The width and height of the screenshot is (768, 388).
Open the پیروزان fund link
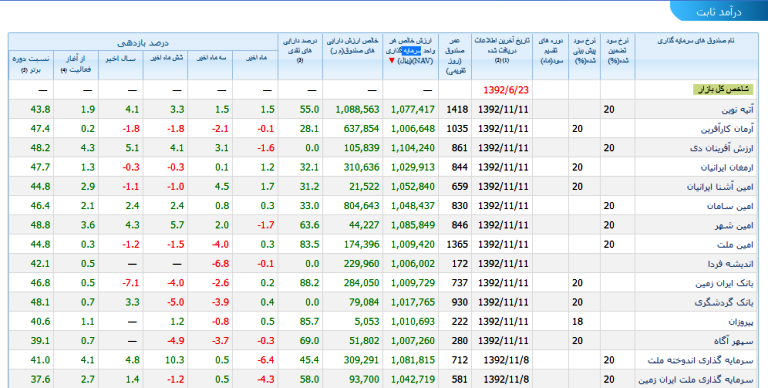click(x=741, y=322)
